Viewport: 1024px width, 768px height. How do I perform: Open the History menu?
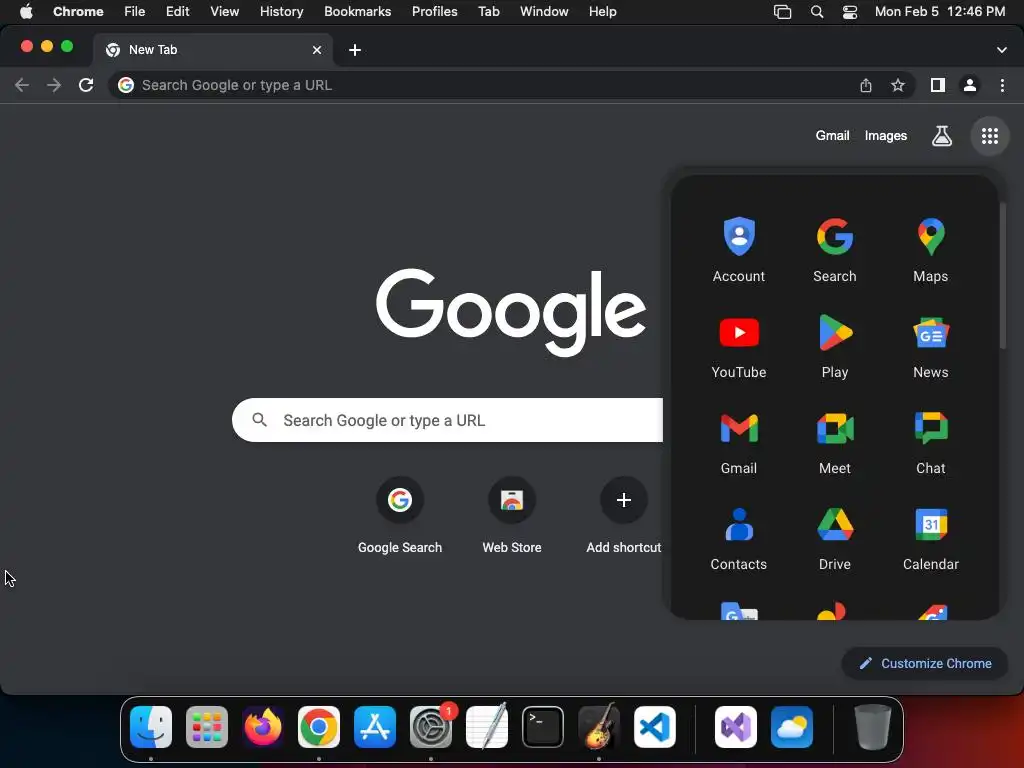point(281,12)
